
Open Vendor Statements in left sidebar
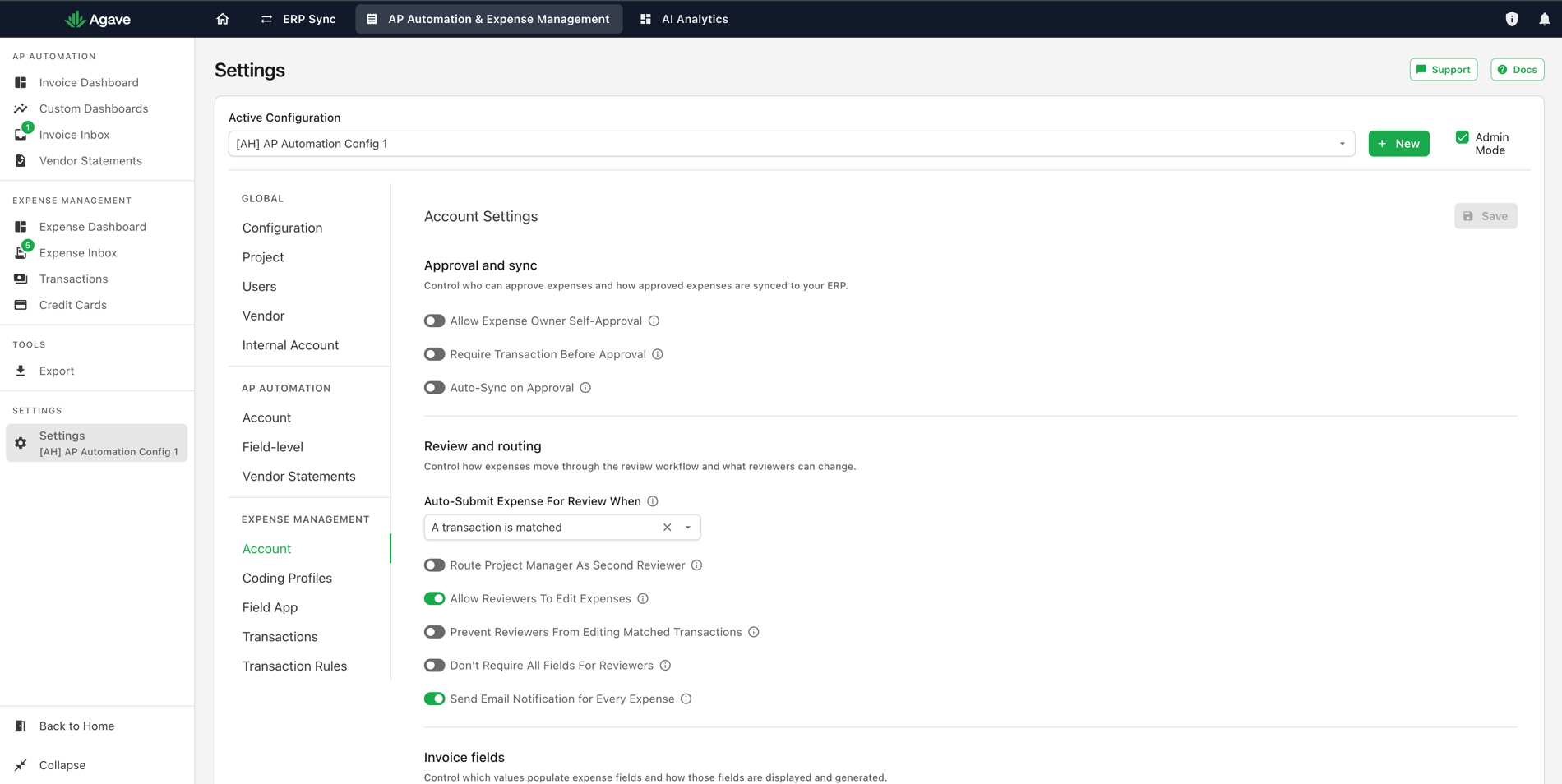90,161
